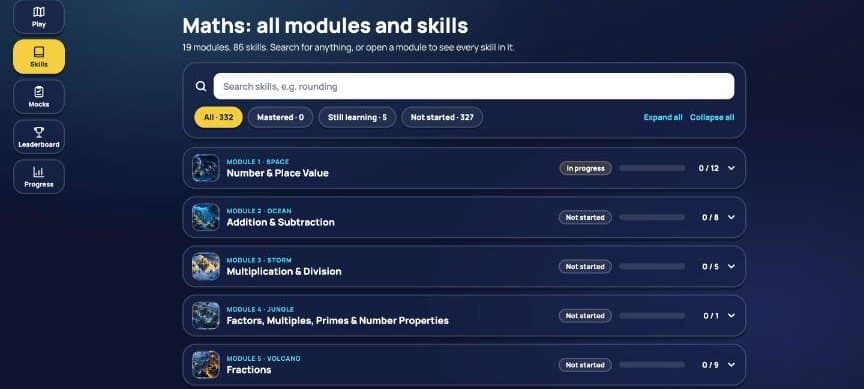Click the Fractions volcano thumbnail
864x389 pixels.
point(206,365)
